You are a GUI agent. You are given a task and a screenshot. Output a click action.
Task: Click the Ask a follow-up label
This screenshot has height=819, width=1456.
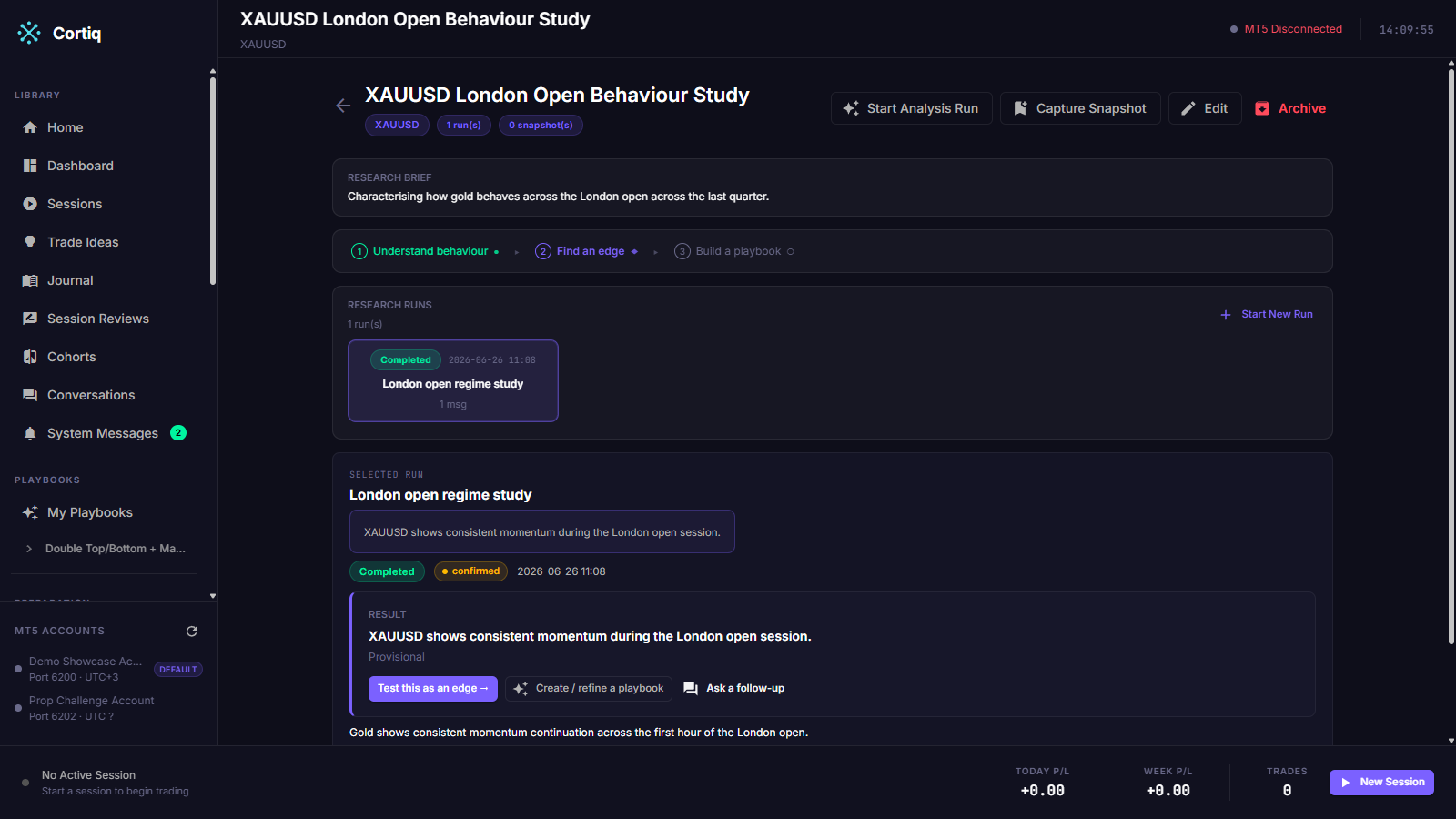point(745,688)
